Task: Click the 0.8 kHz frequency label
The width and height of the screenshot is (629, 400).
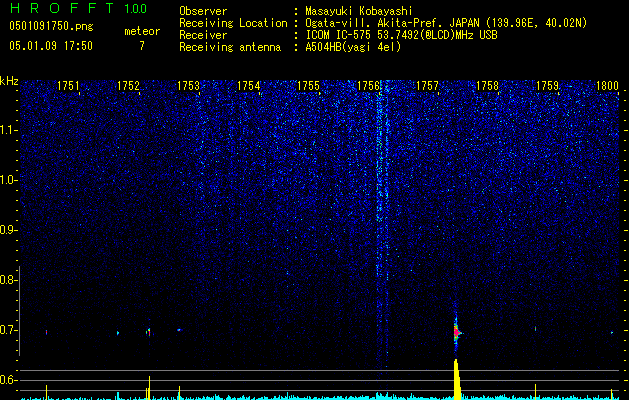Action: point(8,280)
